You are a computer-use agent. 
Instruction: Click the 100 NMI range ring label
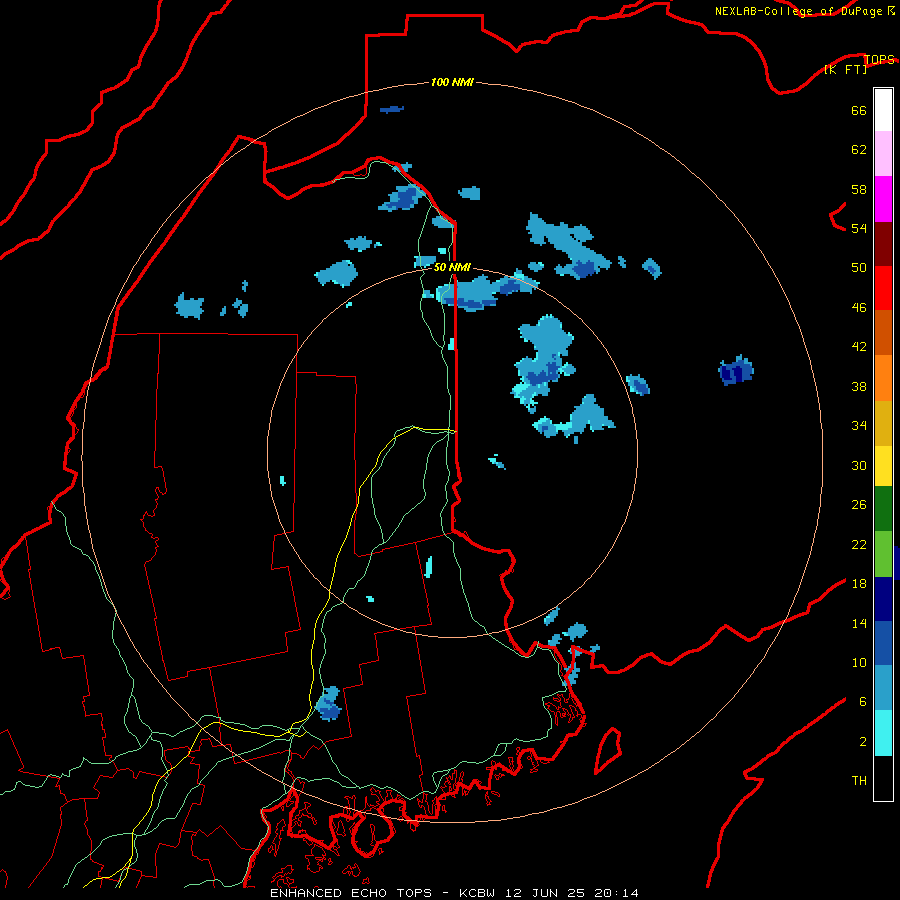[452, 82]
